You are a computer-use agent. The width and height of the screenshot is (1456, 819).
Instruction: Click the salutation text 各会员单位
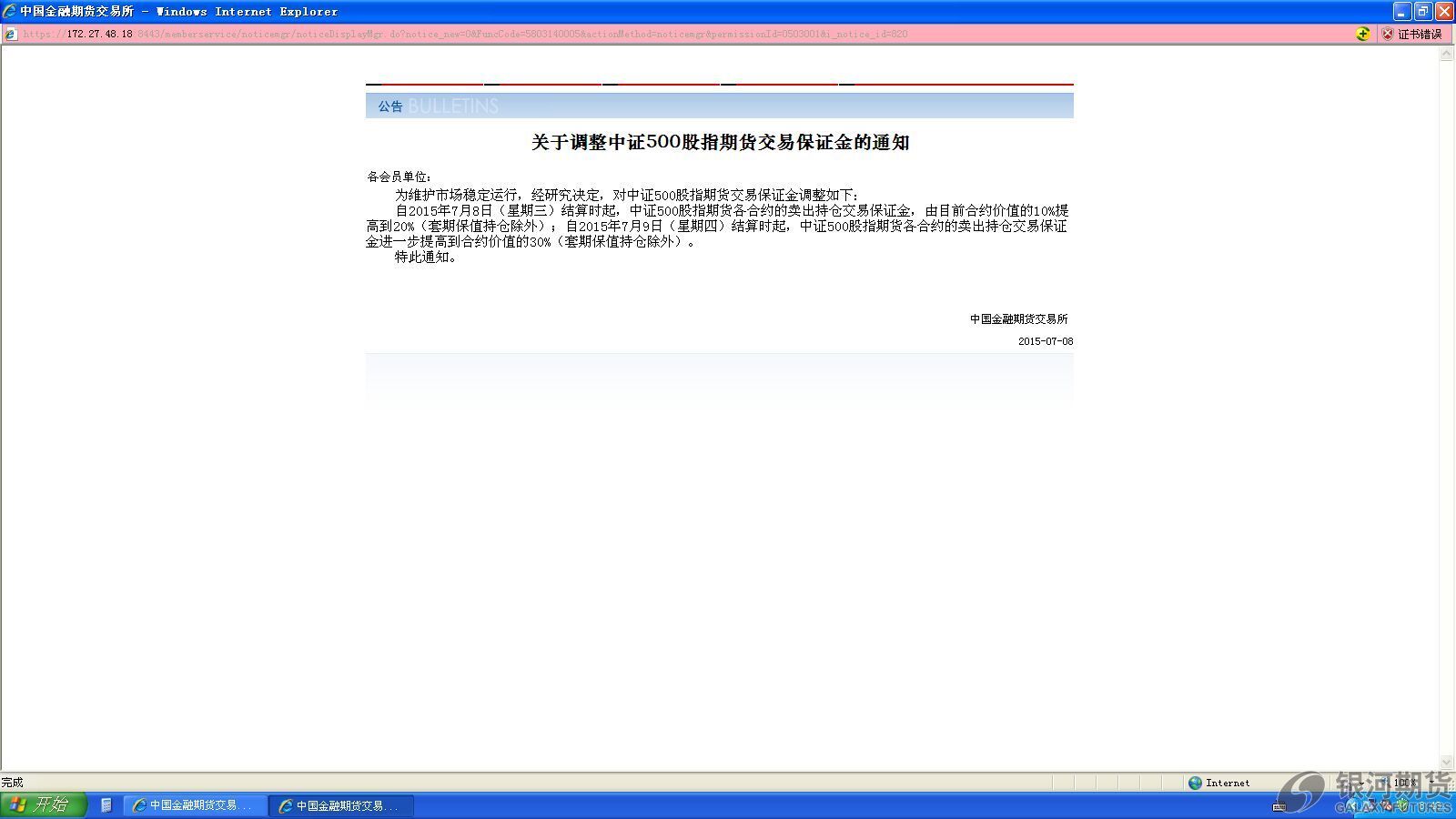coord(399,177)
